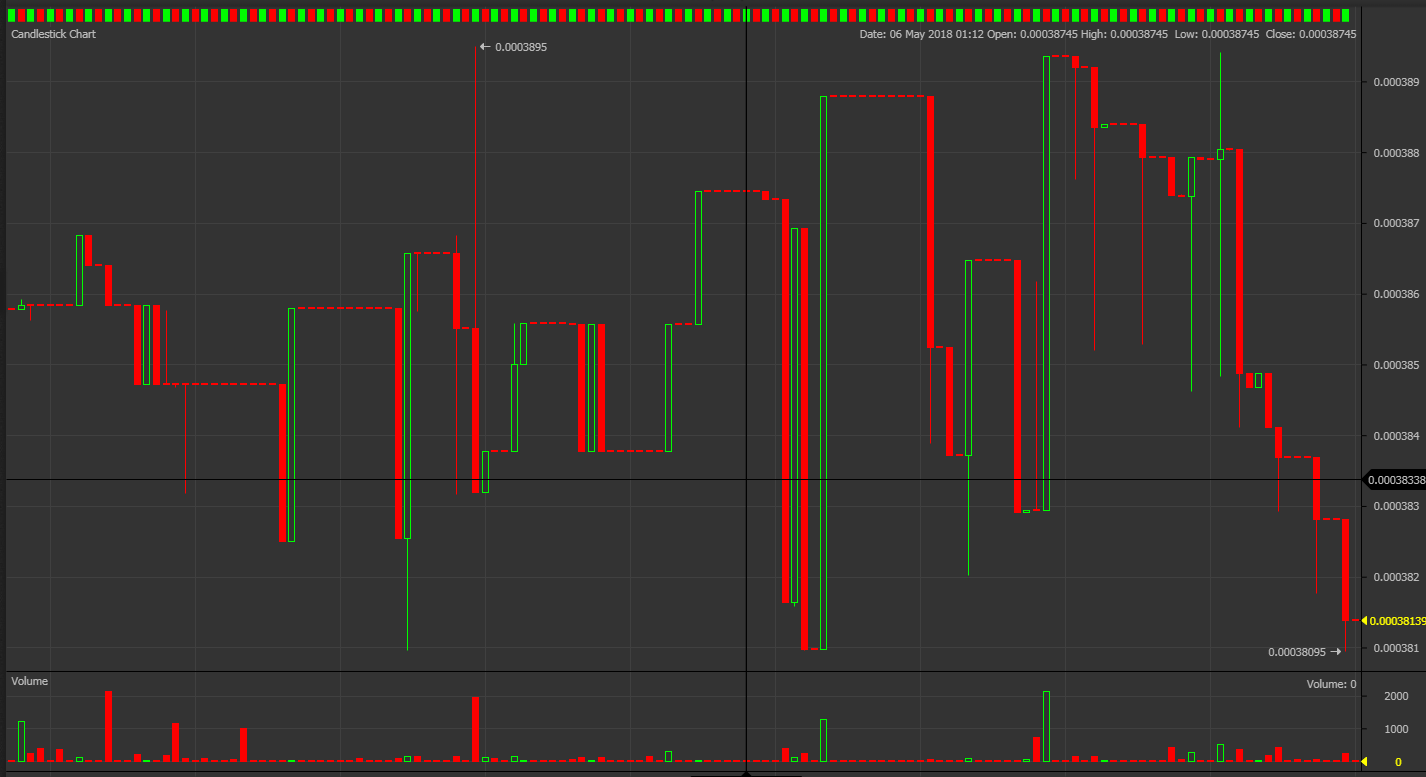
Task: Click the 0.000389 price axis label
Action: click(x=1396, y=82)
